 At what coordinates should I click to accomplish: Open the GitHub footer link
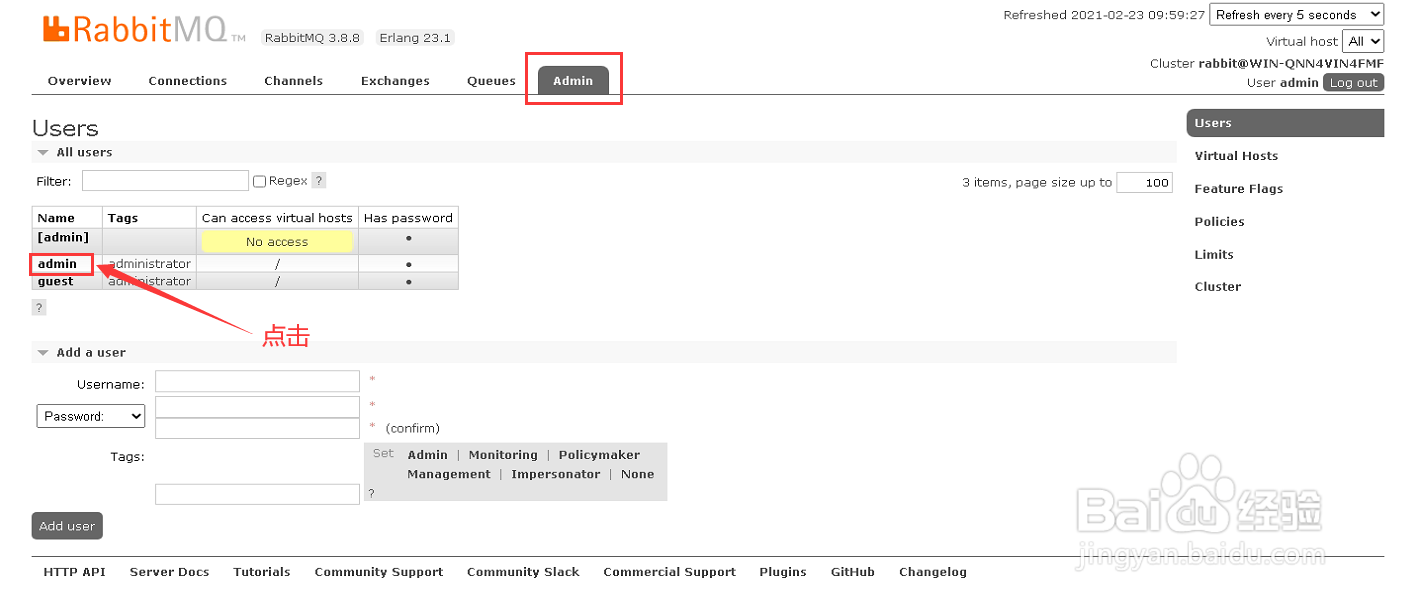point(853,572)
